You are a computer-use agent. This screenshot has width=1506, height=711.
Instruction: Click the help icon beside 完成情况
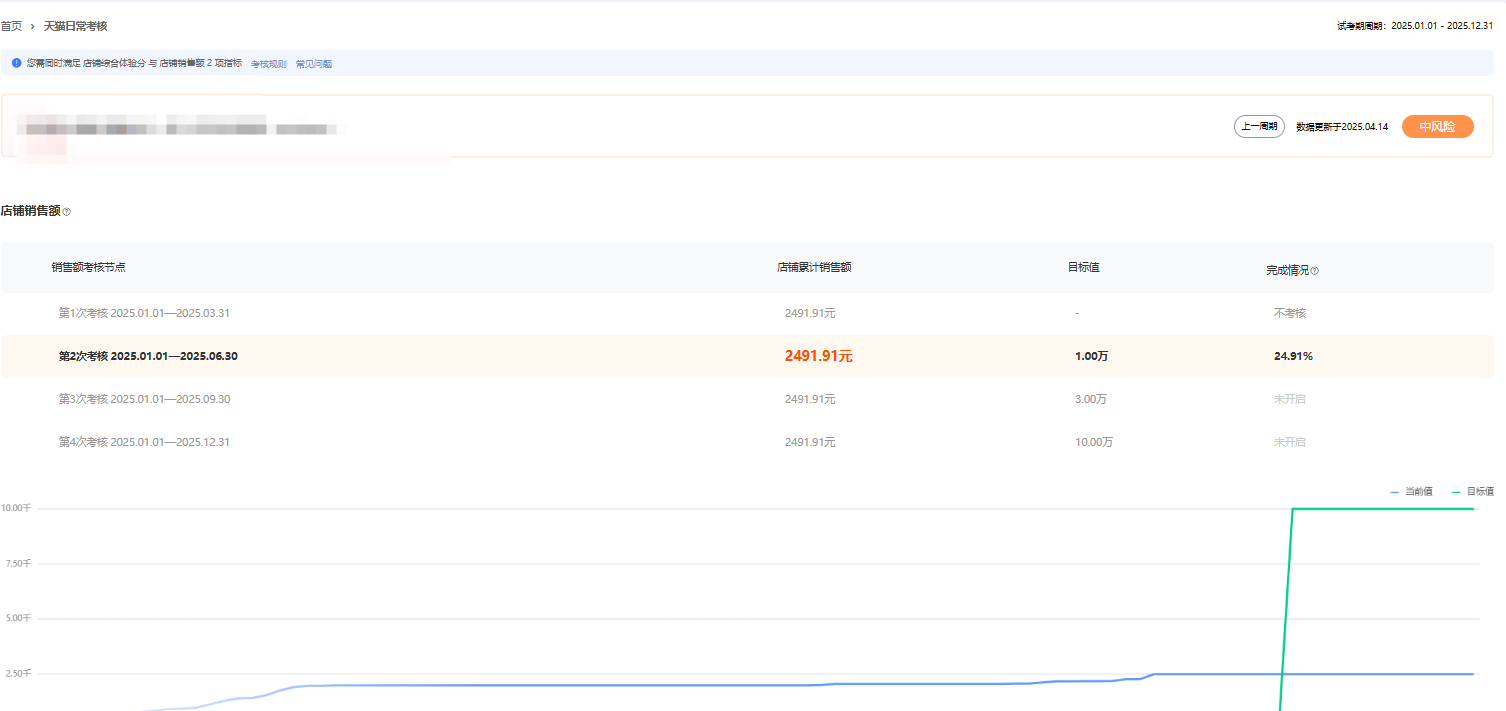tap(1314, 271)
